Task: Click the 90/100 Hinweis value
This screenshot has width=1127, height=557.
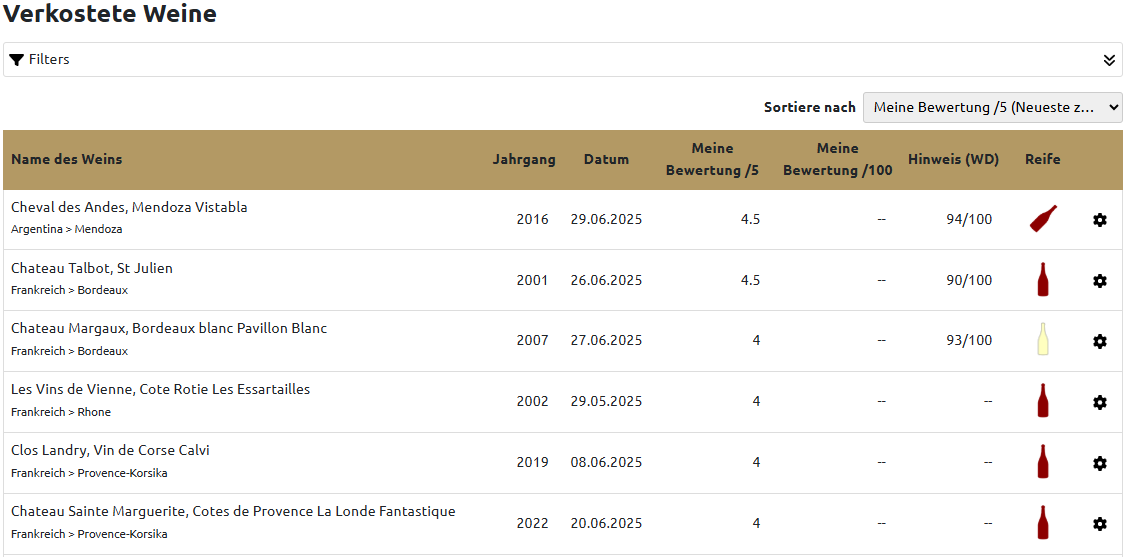Action: (x=969, y=280)
